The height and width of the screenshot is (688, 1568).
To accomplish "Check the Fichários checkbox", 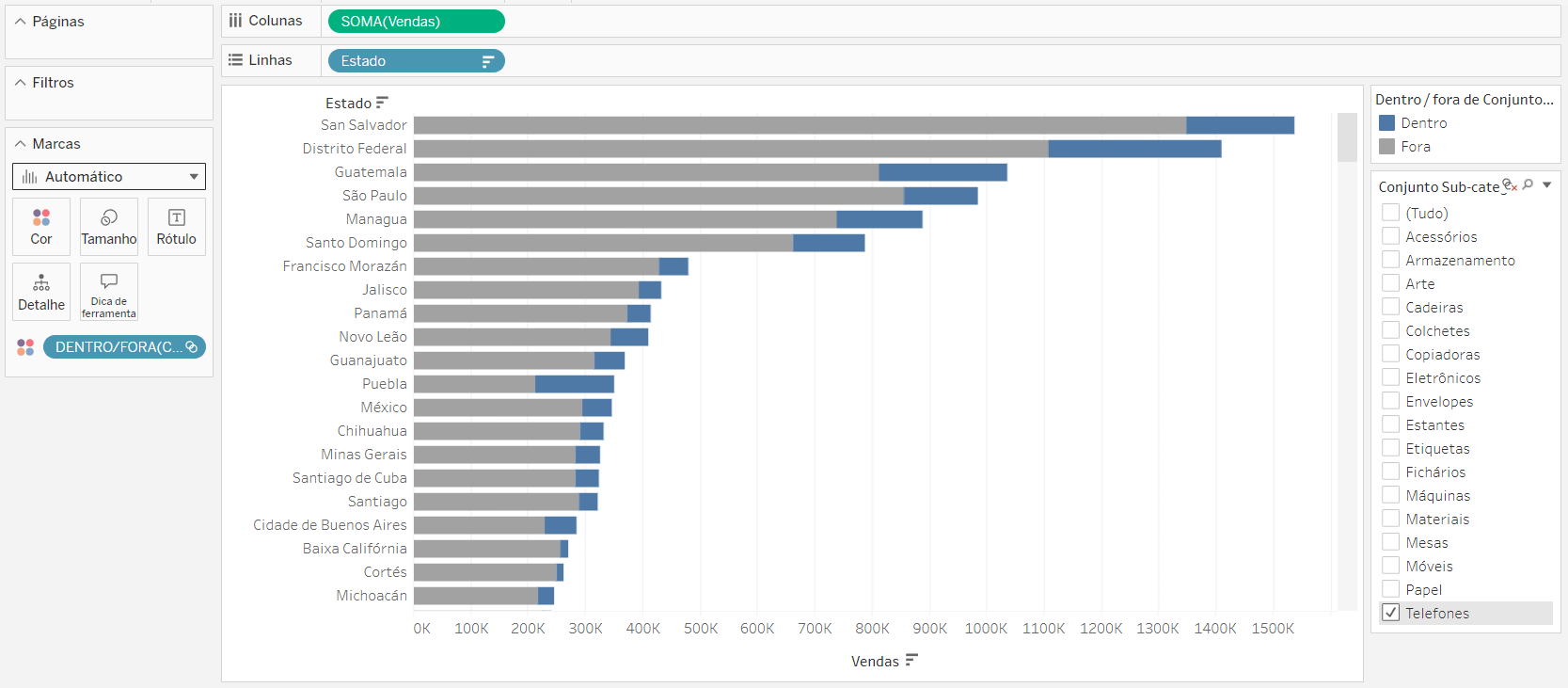I will click(1390, 472).
